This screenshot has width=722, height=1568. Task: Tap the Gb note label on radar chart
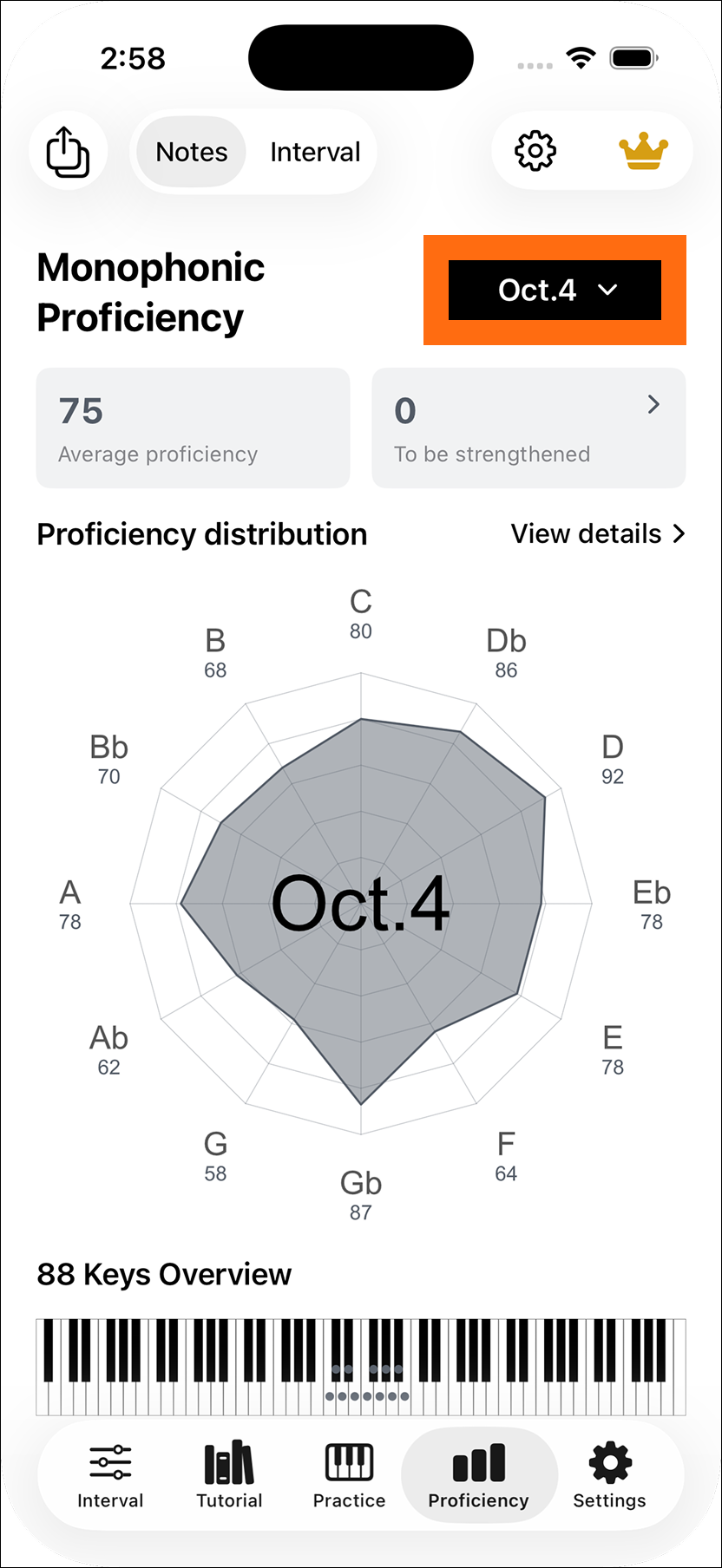361,1195
